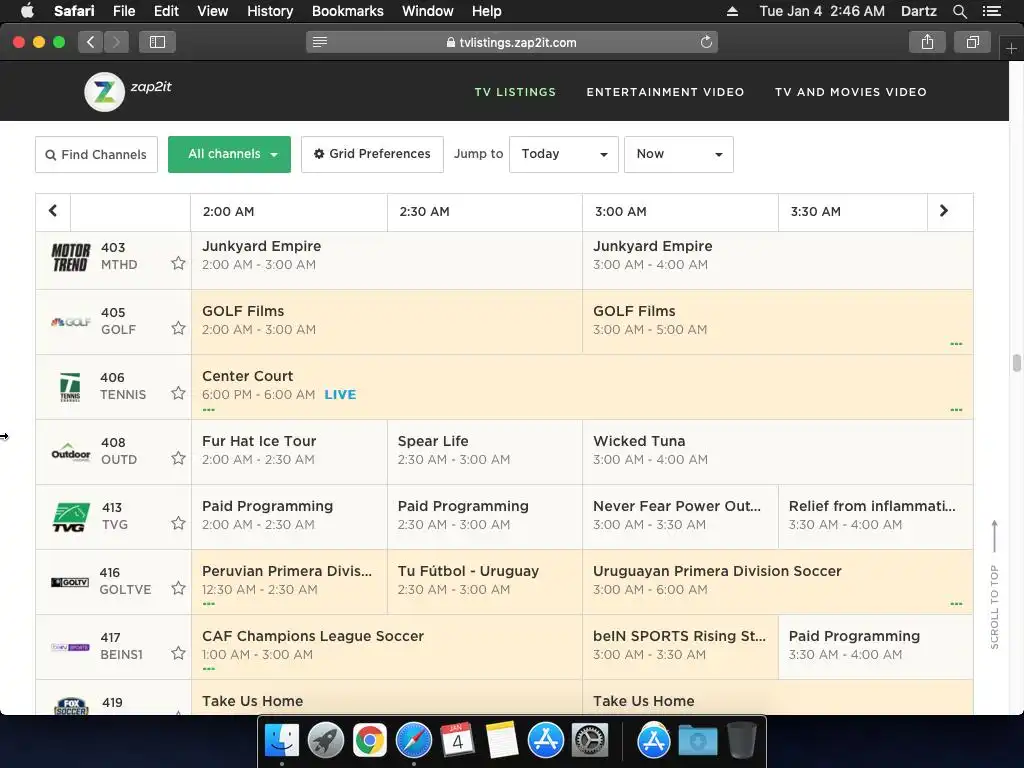The image size is (1024, 768).
Task: Open a new tab with plus button
Action: click(1011, 48)
